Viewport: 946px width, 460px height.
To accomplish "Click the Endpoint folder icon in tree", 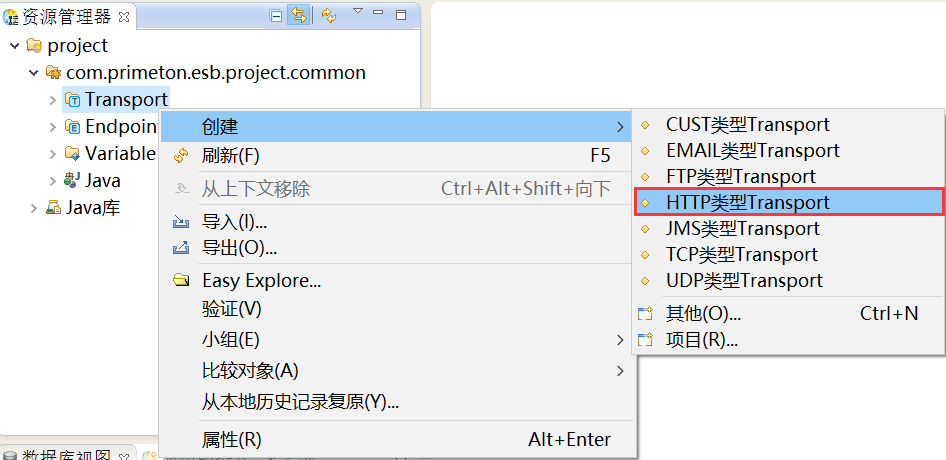I will [x=72, y=127].
